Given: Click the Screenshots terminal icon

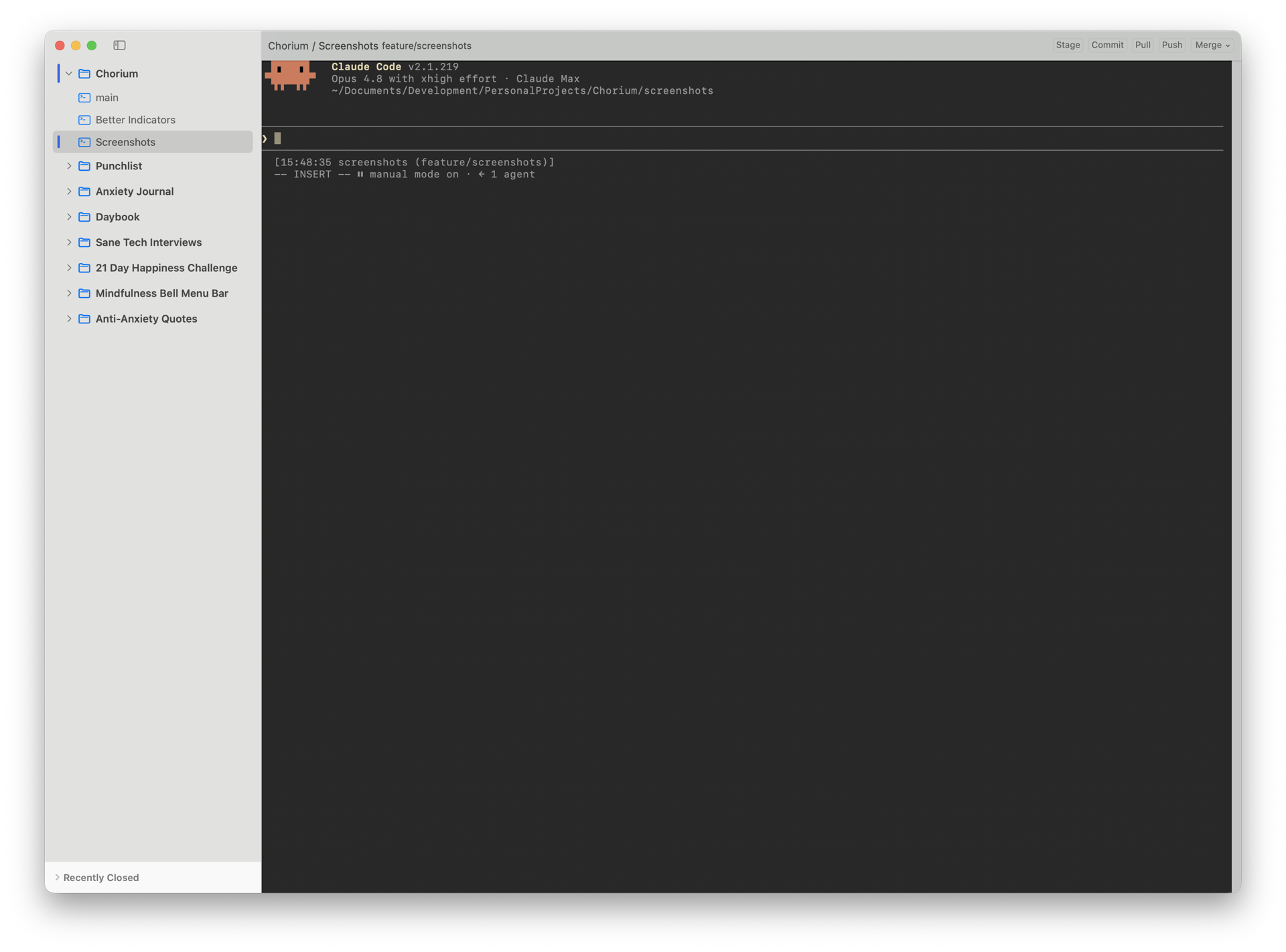Looking at the screenshot, I should (x=84, y=142).
